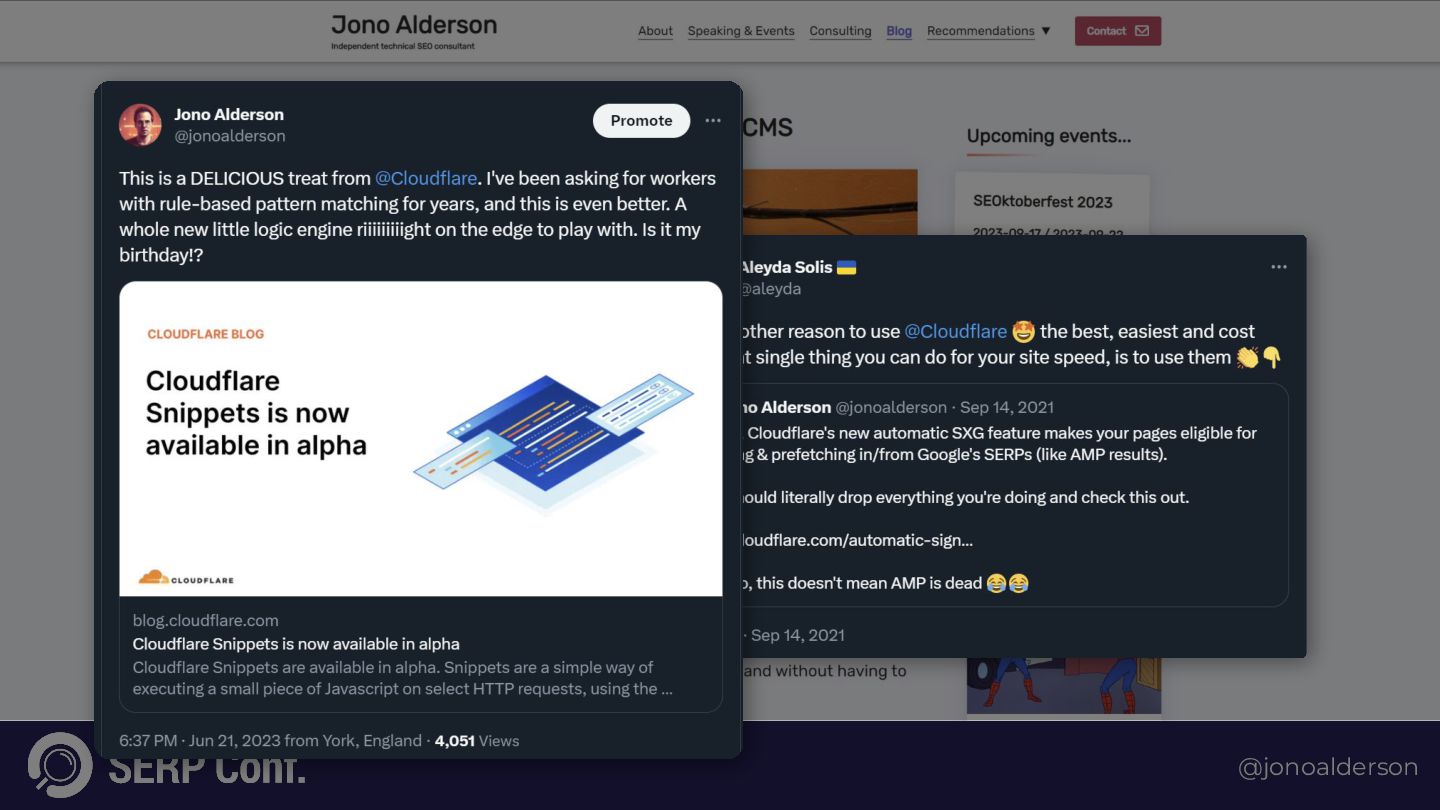Open the Recommendations menu item
The width and height of the screenshot is (1440, 810).
coord(981,31)
